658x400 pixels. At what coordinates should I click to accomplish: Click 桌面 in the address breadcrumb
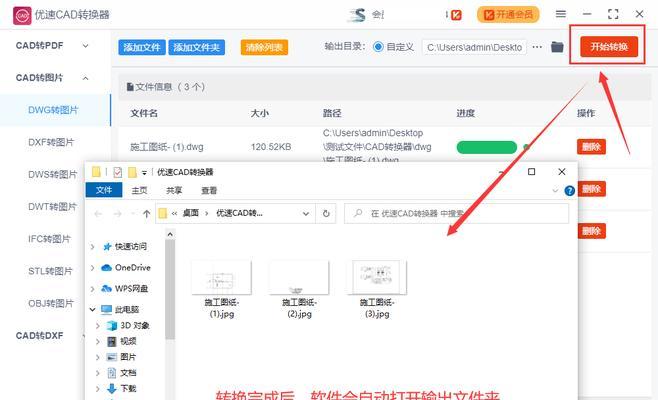(x=191, y=214)
